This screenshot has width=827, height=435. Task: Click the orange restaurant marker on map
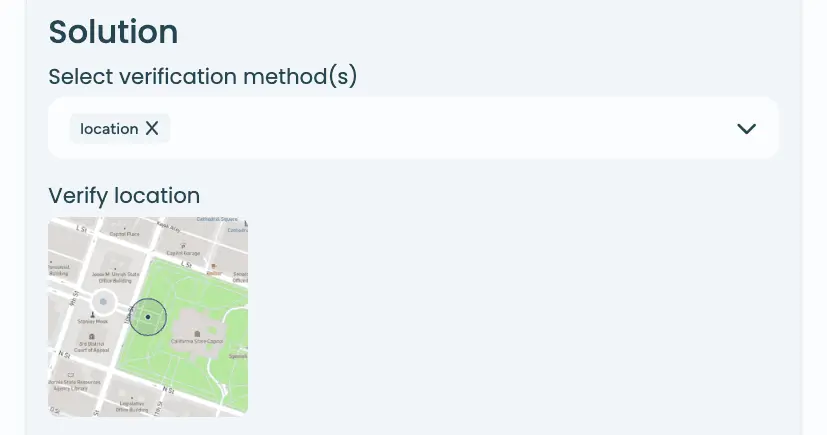point(211,266)
